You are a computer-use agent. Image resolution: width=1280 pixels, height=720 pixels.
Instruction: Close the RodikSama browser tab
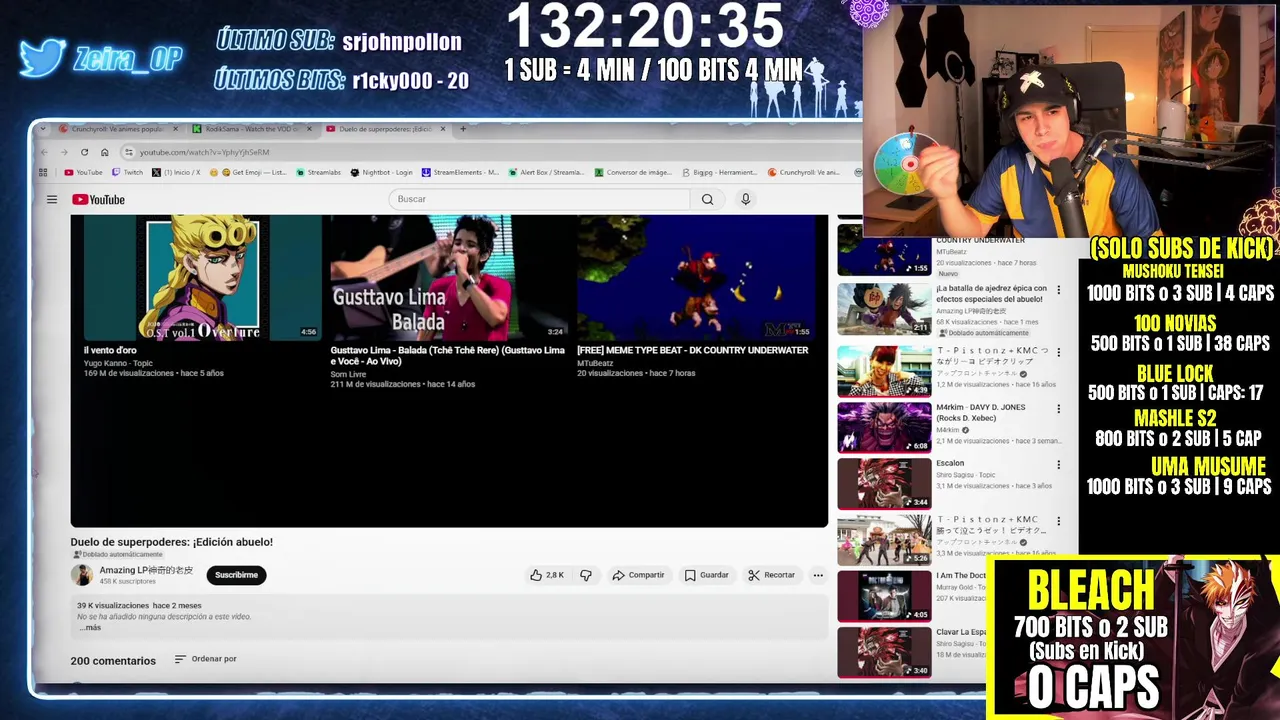[x=309, y=129]
